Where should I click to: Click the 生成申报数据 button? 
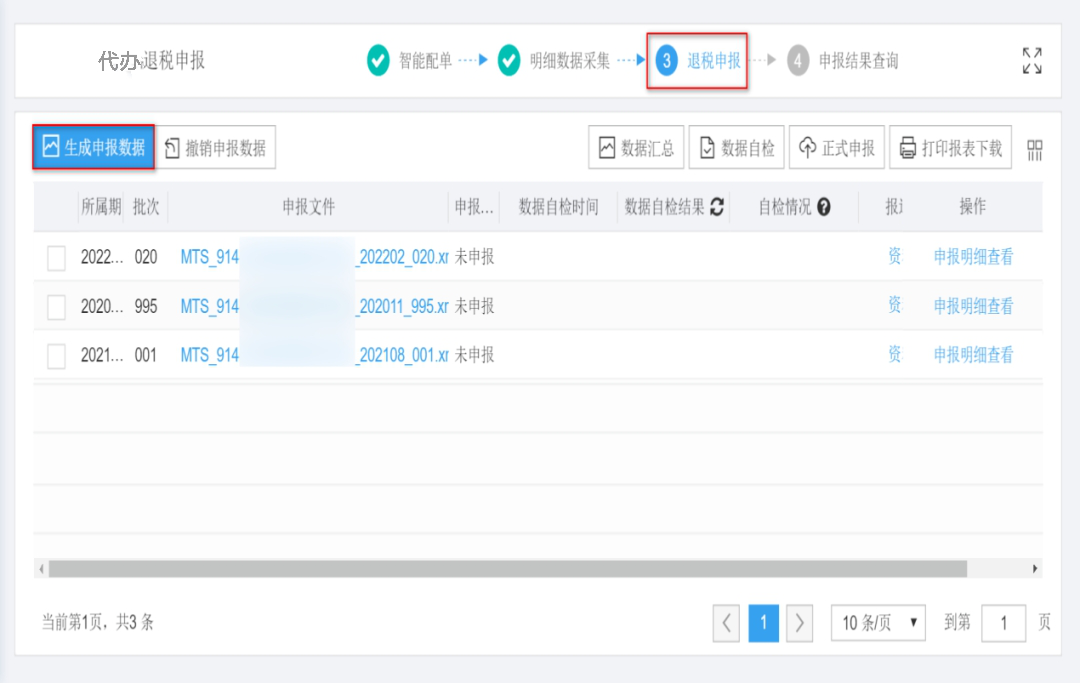94,147
